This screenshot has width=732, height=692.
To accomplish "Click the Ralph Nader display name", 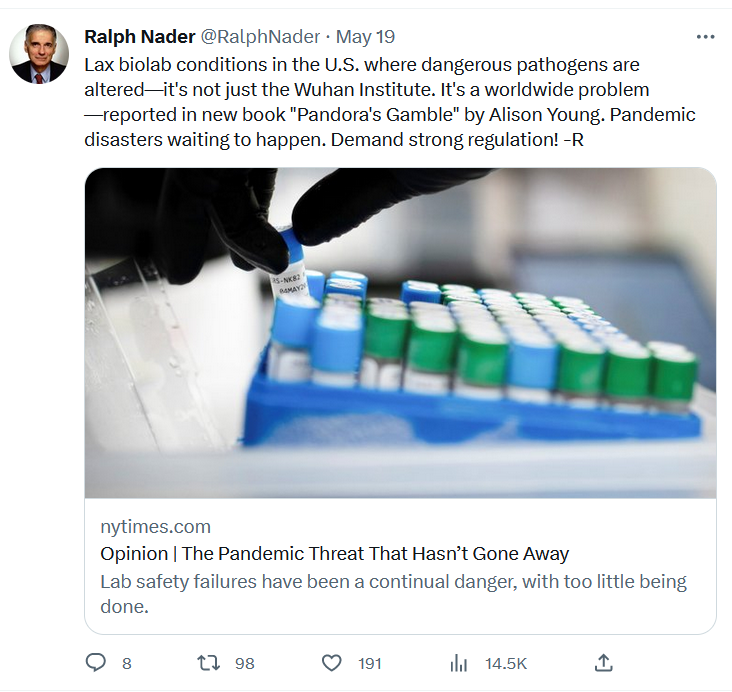I will [140, 37].
